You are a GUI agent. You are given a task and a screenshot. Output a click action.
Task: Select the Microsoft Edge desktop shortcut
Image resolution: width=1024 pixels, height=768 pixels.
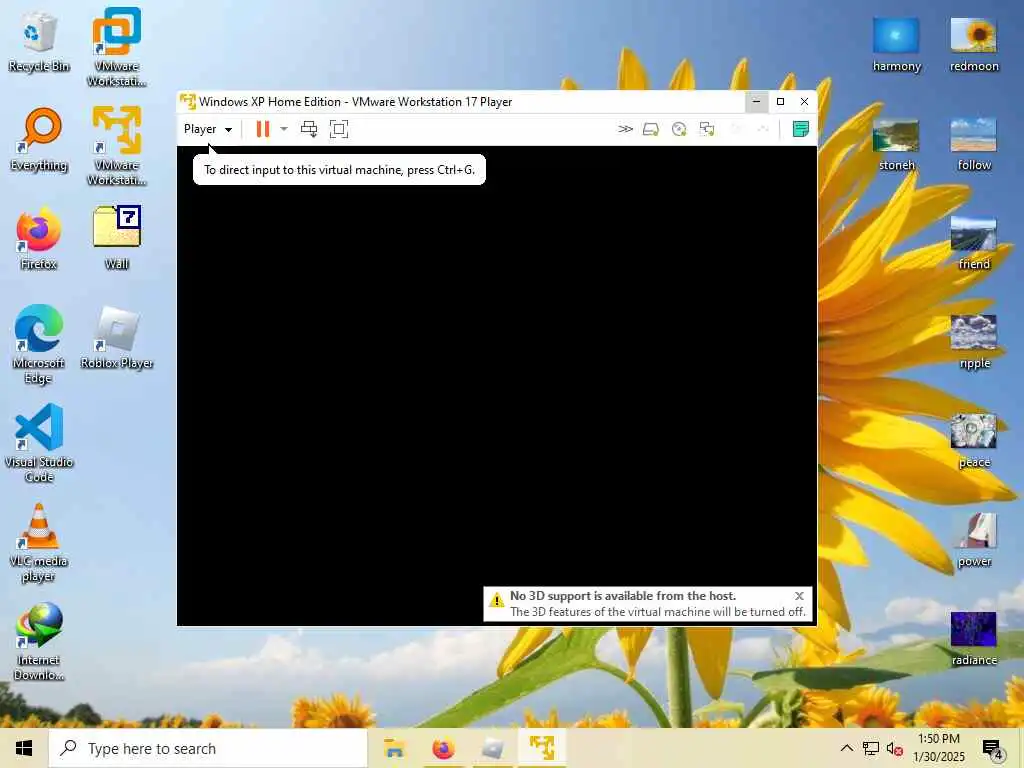click(39, 344)
